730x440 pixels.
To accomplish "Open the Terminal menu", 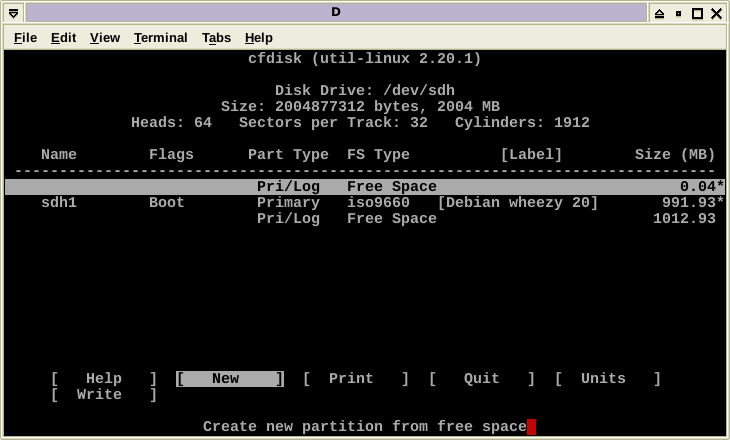I will click(160, 38).
